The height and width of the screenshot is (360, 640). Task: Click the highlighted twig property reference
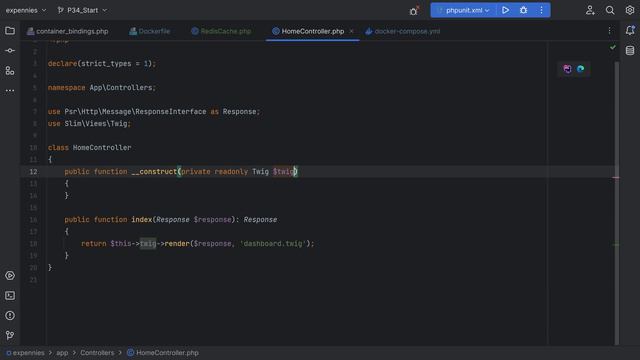tap(148, 244)
